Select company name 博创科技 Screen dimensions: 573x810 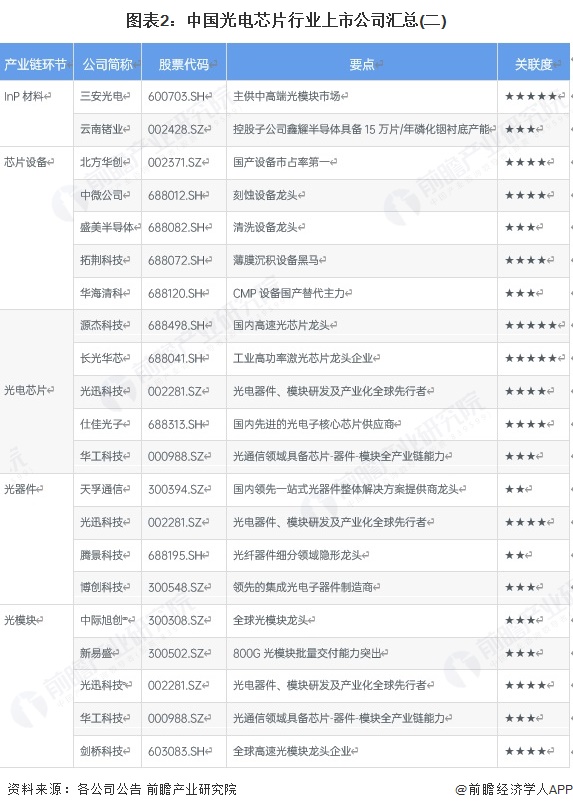[x=101, y=587]
